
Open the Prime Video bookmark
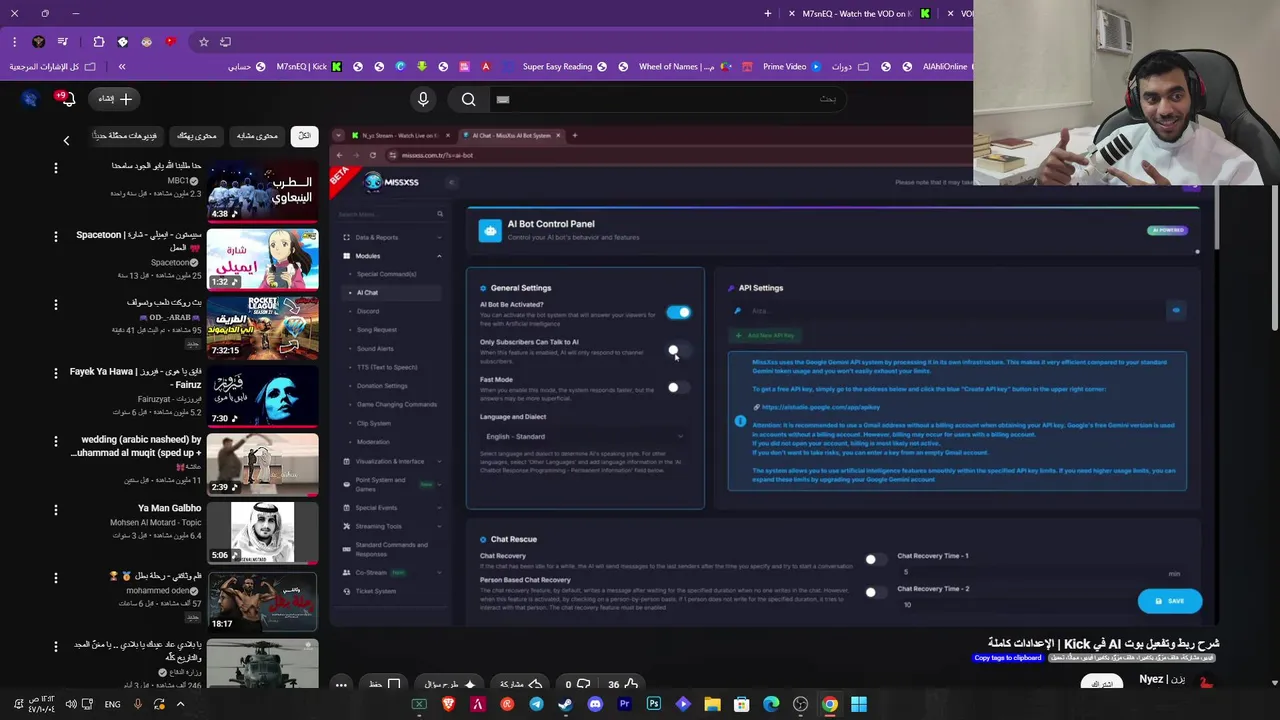coord(790,67)
